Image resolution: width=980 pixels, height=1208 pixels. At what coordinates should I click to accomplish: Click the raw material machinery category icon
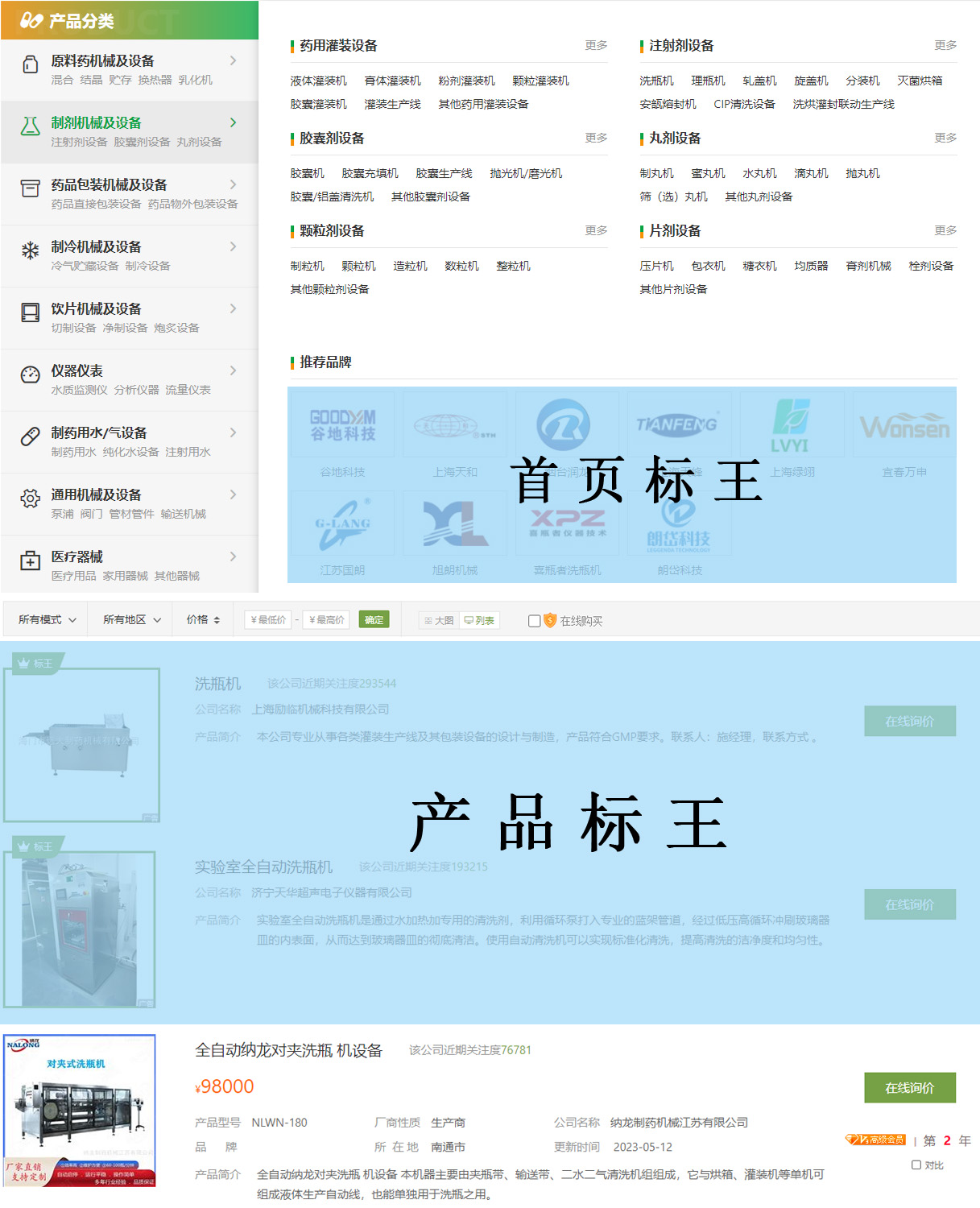(x=31, y=64)
